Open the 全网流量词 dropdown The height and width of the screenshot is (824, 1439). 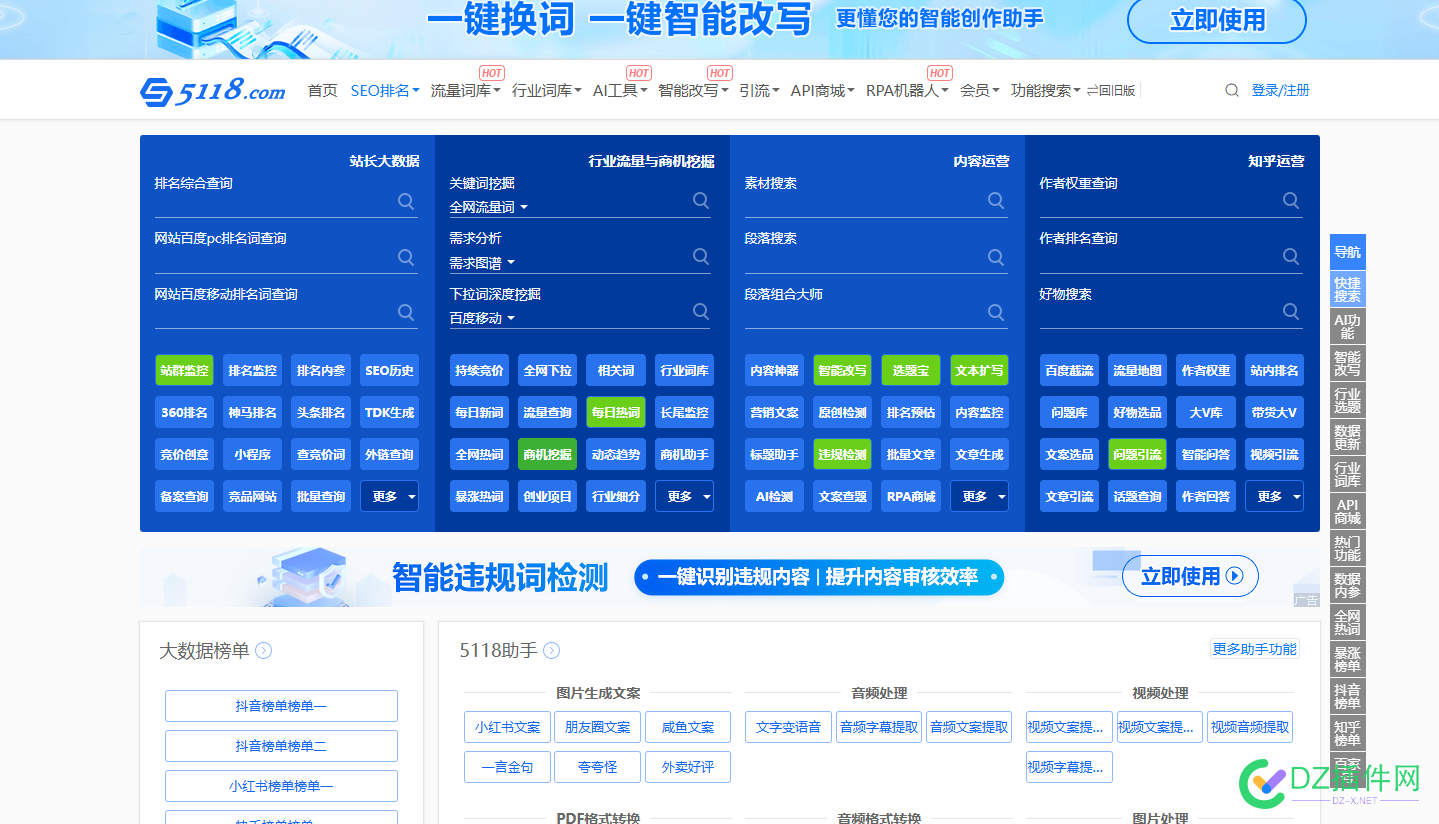pos(488,207)
